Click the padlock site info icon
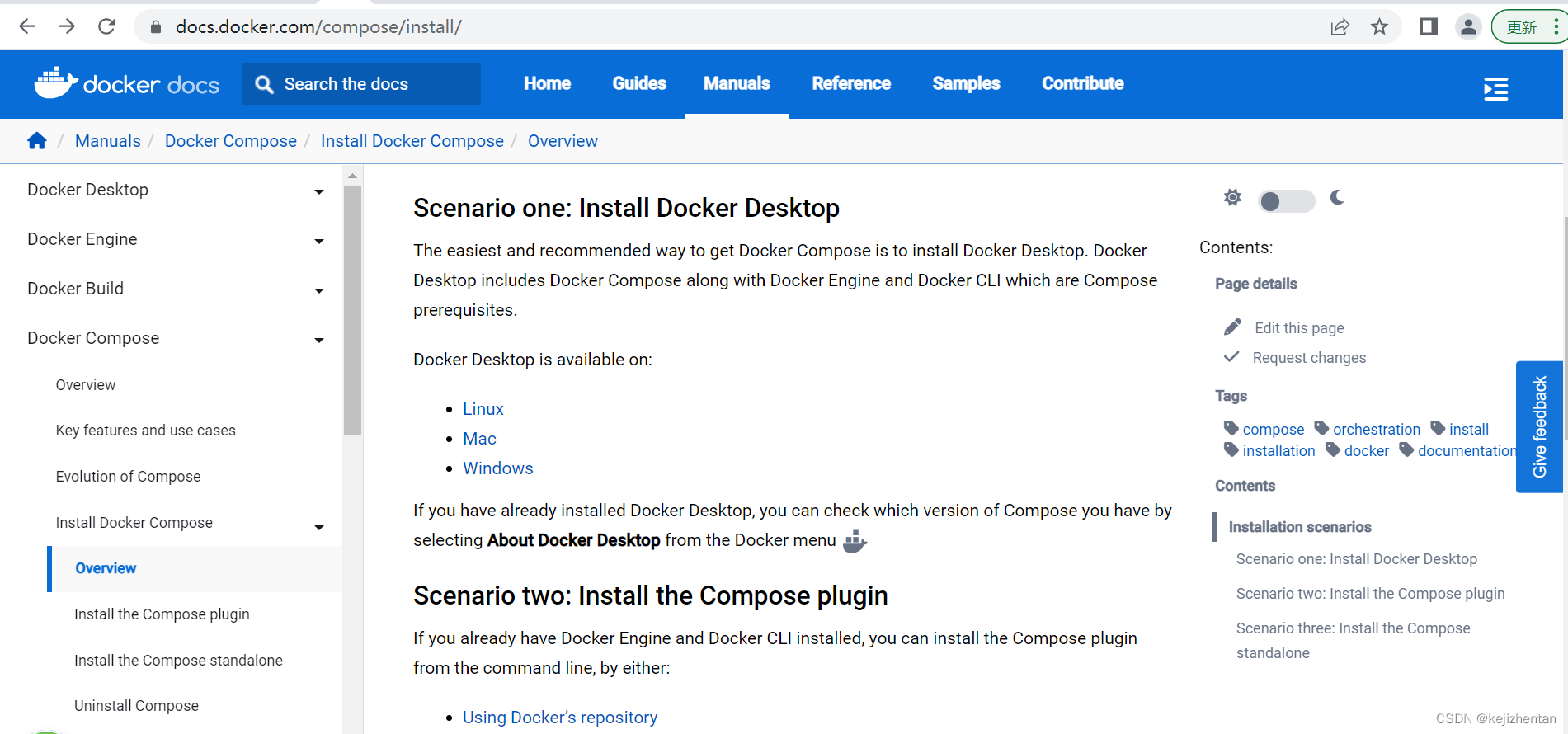The image size is (1568, 734). (155, 27)
